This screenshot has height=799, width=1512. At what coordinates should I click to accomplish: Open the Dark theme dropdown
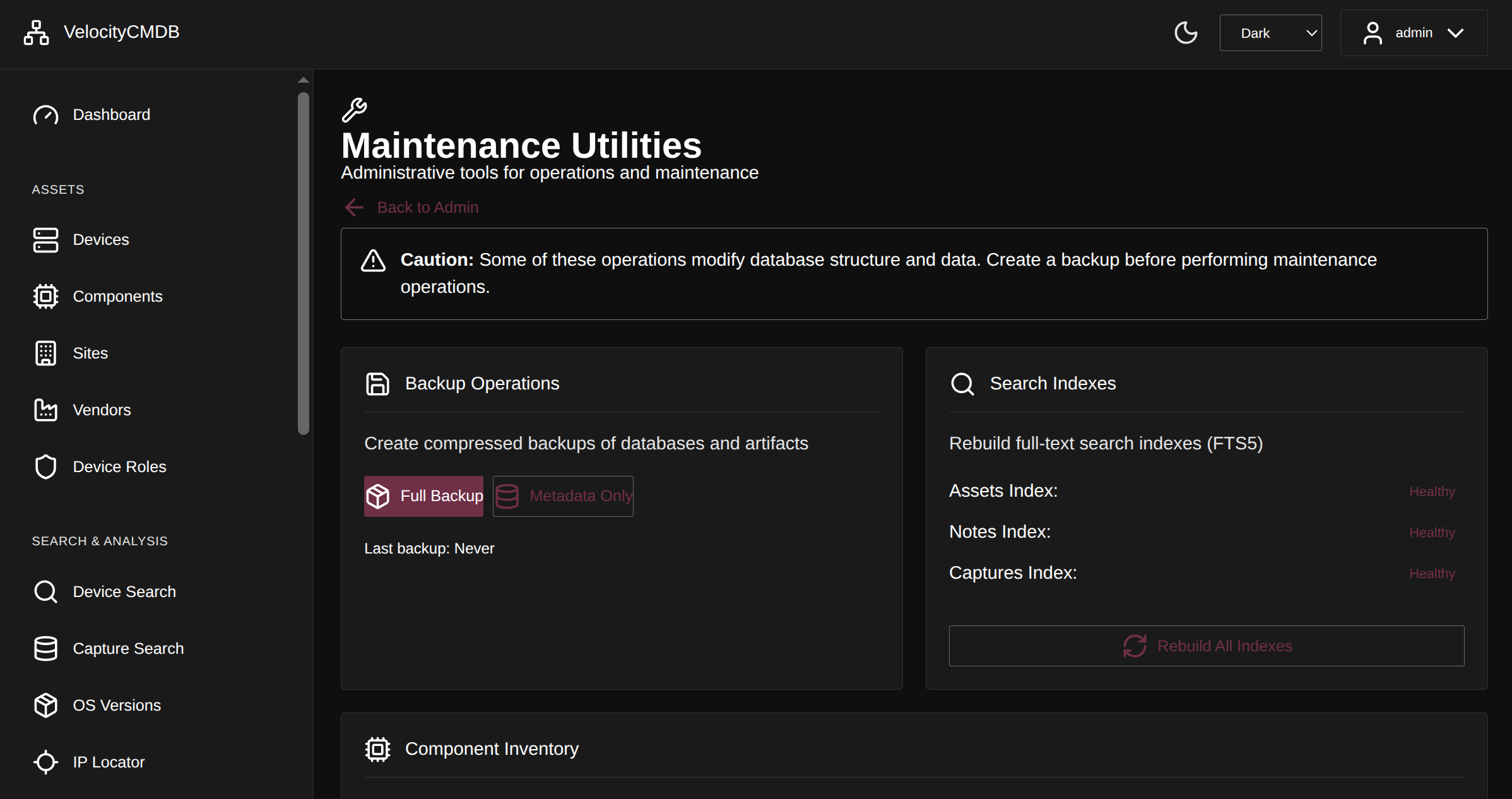pos(1270,33)
